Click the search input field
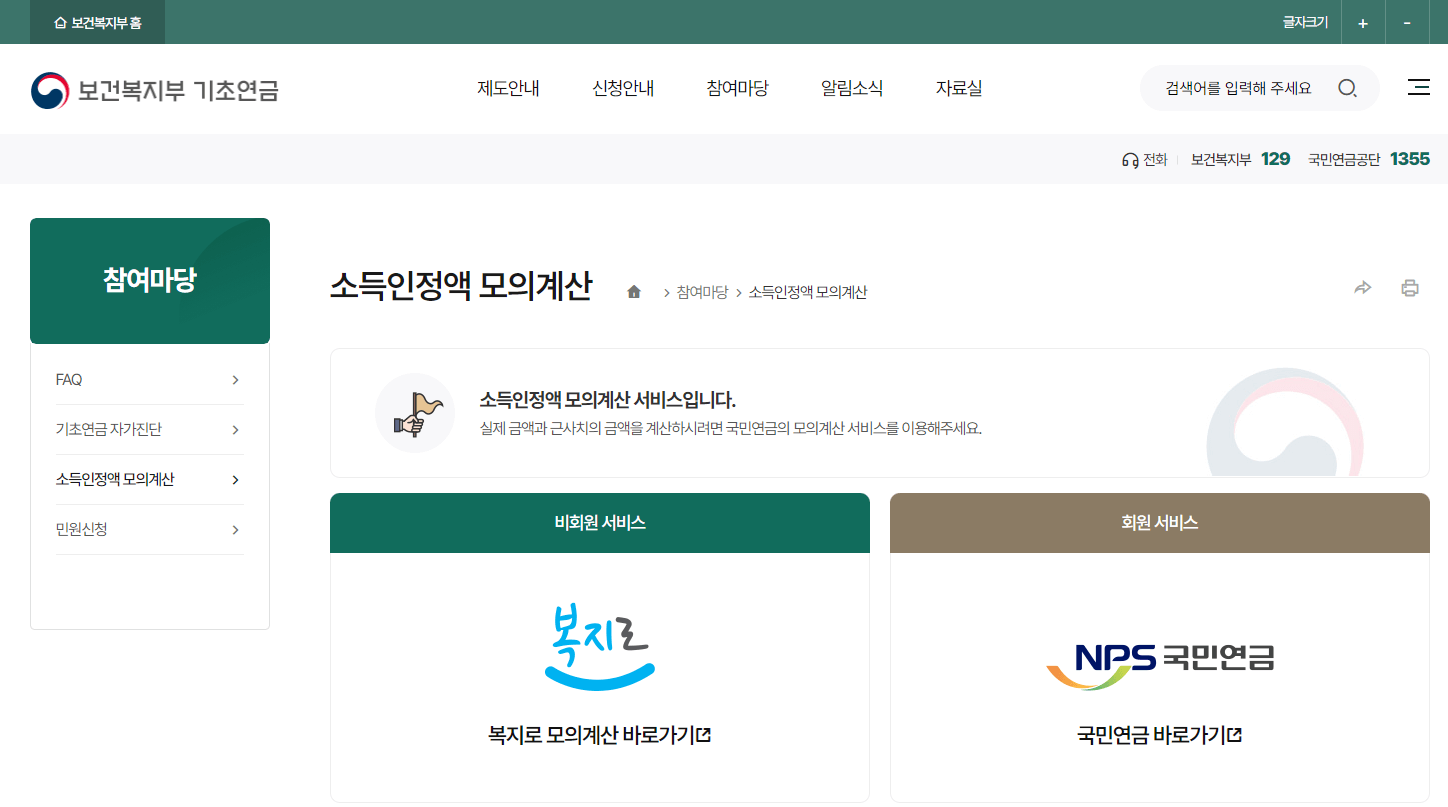1448x807 pixels. click(1240, 88)
